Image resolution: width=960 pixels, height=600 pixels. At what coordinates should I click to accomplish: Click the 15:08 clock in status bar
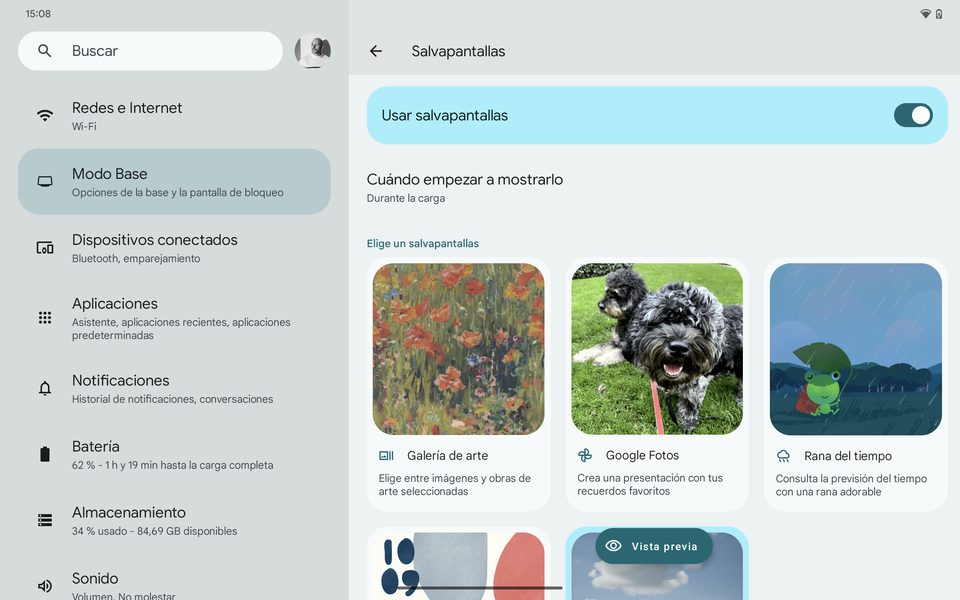38,13
